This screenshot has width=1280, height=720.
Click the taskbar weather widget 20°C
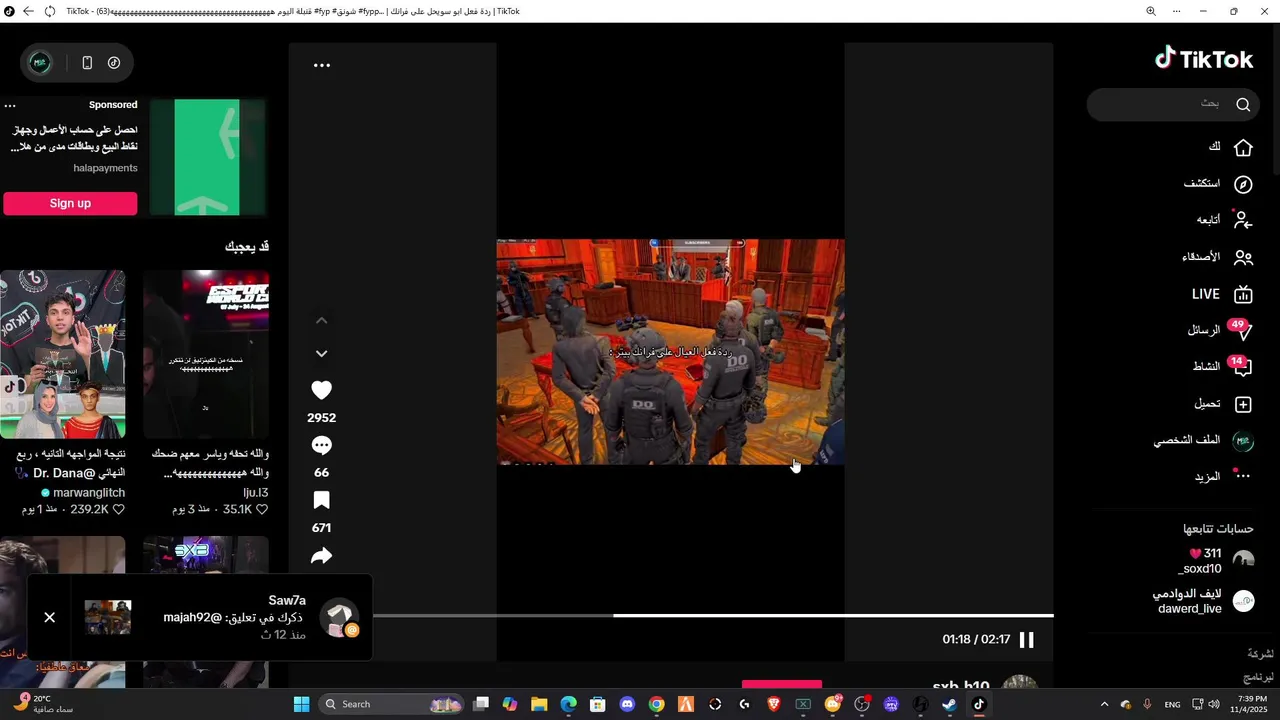42,704
